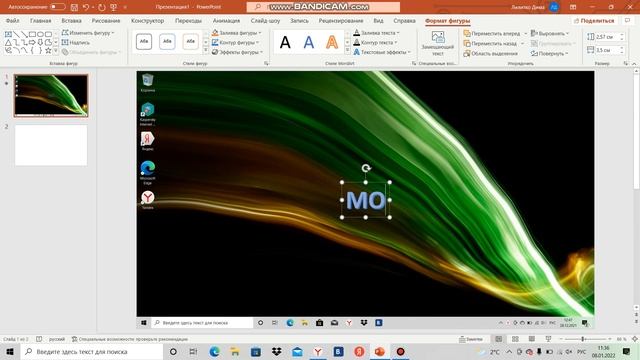Open the comments icon next to Поделиться
Screen dimensions: 640x360
[628, 20]
